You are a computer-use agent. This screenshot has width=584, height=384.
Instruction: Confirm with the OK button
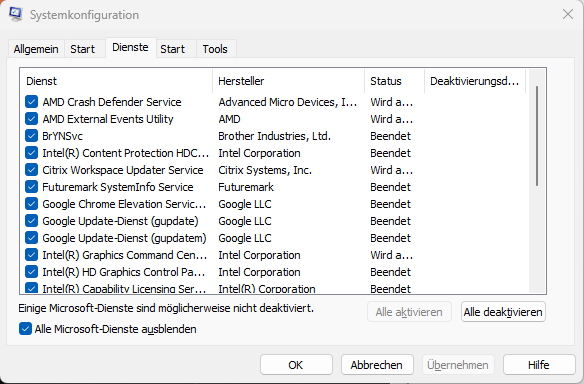click(x=296, y=365)
